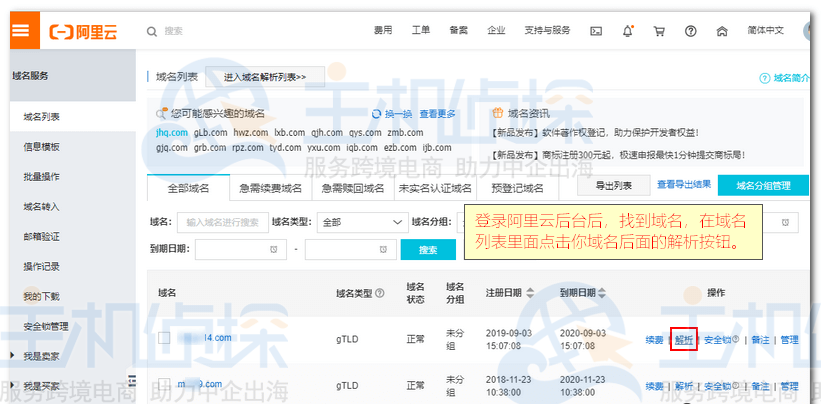Switch to 预登记域名 tab
Viewport: 821px width, 404px height.
point(518,188)
